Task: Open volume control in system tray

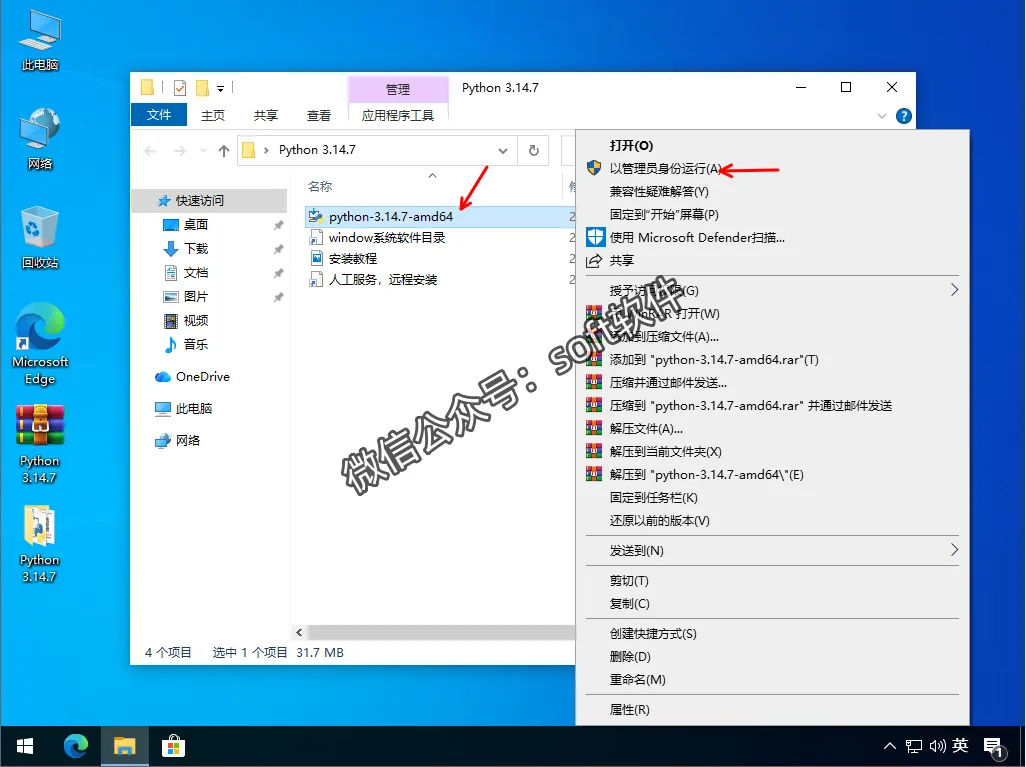Action: (x=937, y=746)
